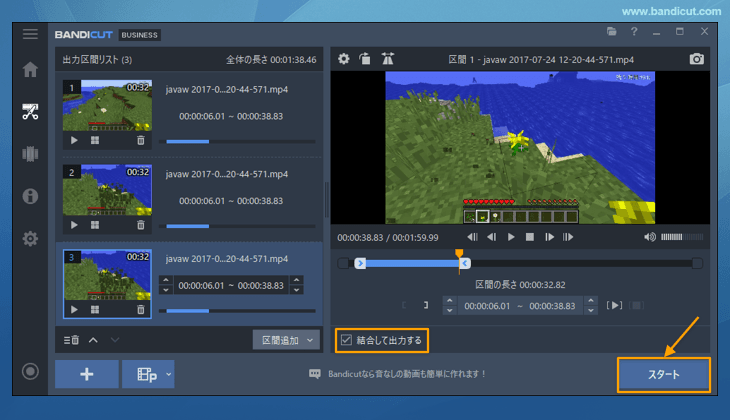Split segment 3 with the grid icon
The image size is (730, 420).
pyautogui.click(x=95, y=310)
